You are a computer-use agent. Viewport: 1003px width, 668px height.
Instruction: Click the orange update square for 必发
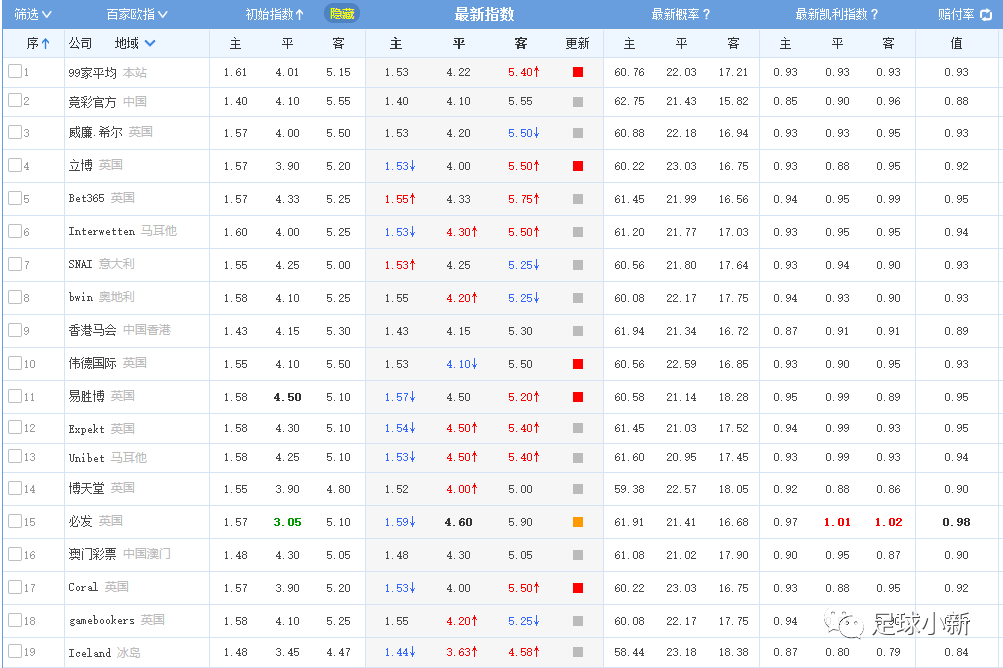click(x=578, y=522)
